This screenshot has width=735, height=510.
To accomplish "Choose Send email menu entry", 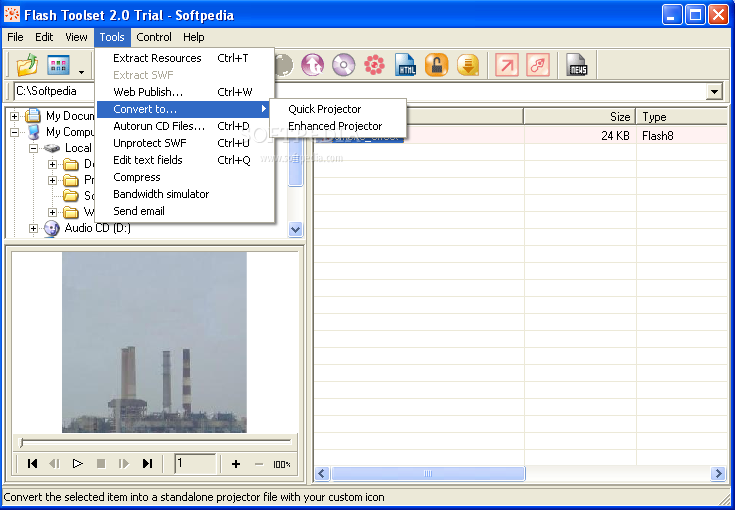I will pos(185,211).
